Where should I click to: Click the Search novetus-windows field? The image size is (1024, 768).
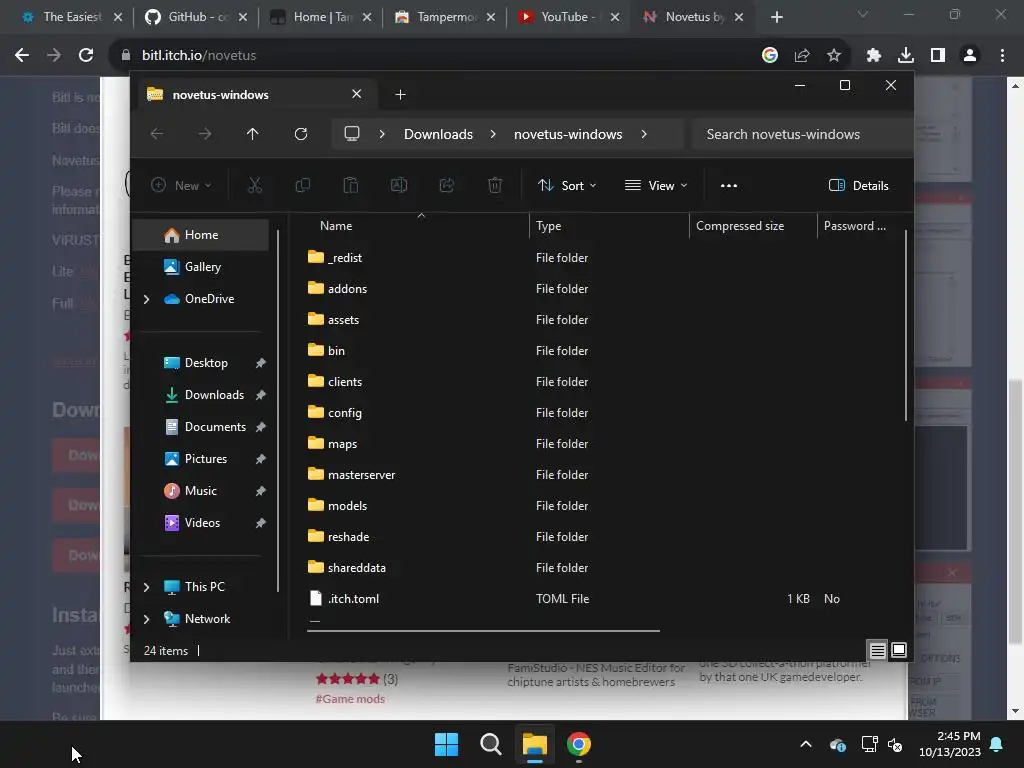click(x=802, y=134)
